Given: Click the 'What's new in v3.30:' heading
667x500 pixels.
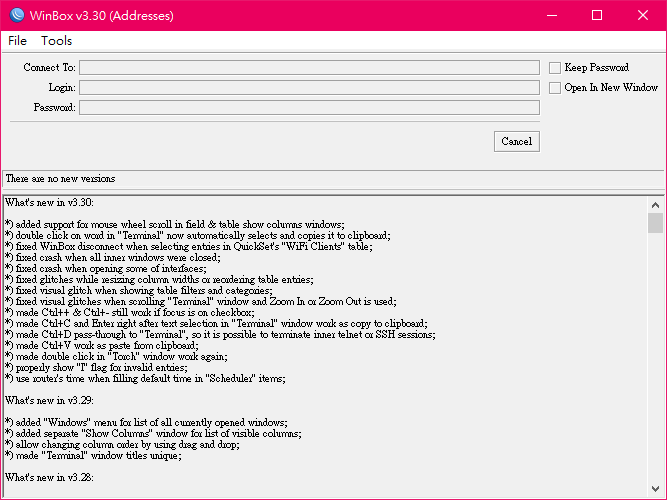Looking at the screenshot, I should point(49,203).
